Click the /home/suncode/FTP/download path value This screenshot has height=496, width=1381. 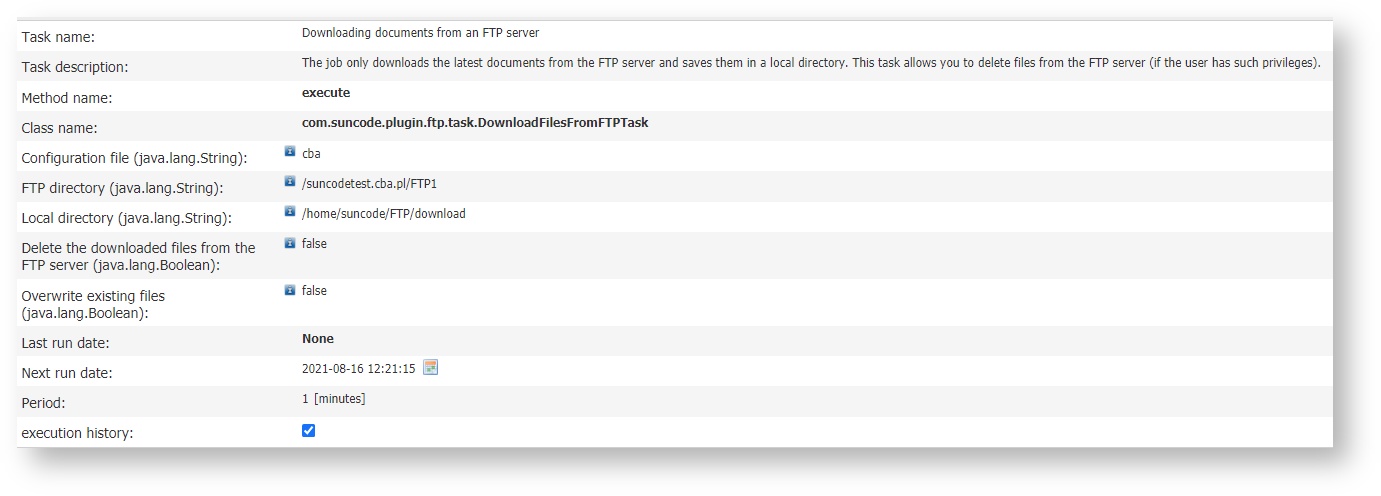click(x=383, y=214)
